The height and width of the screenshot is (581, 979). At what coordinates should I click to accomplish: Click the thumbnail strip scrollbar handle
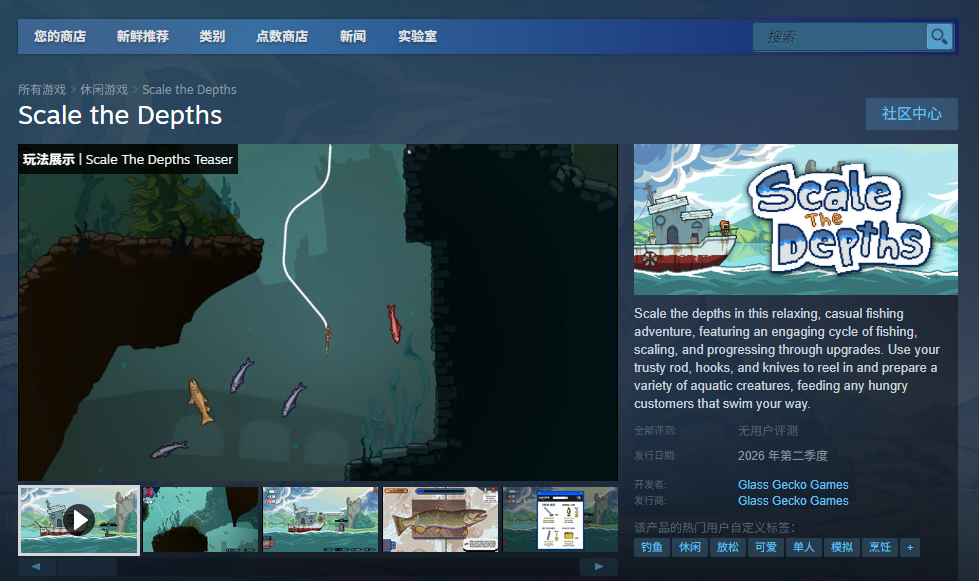pyautogui.click(x=86, y=567)
